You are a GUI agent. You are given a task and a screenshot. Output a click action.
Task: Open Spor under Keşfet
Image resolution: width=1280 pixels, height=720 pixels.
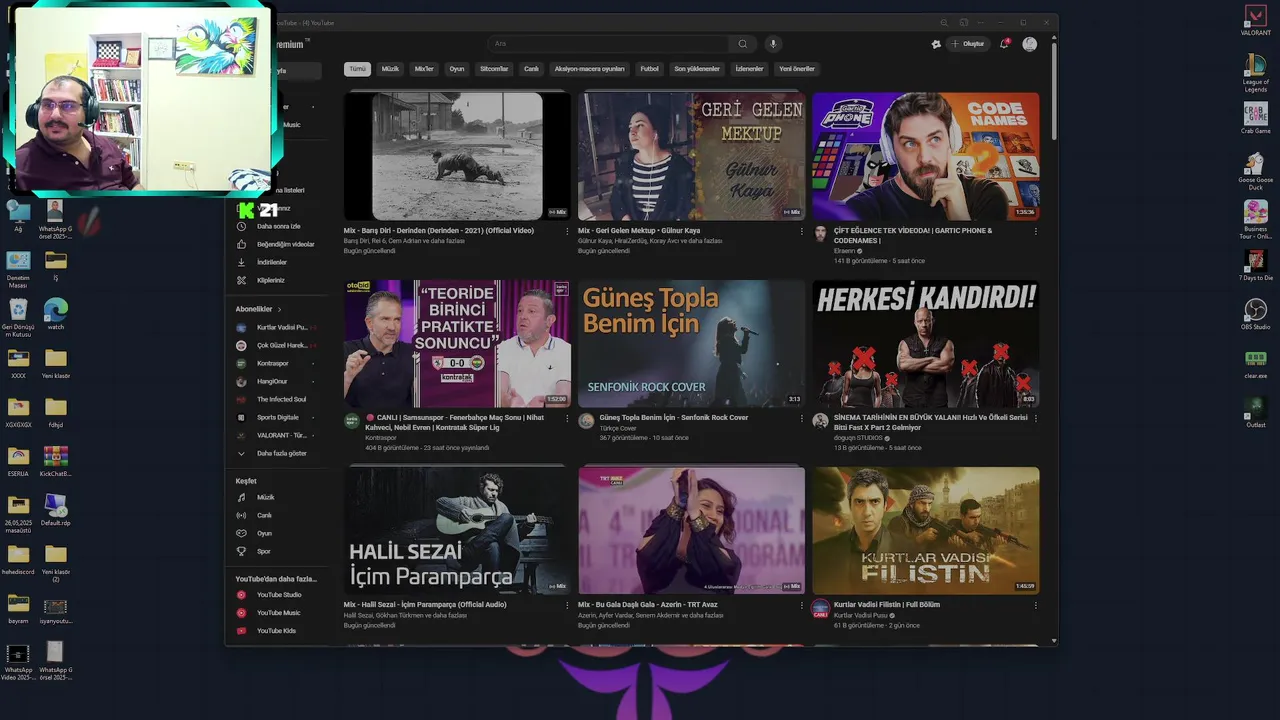click(x=277, y=551)
